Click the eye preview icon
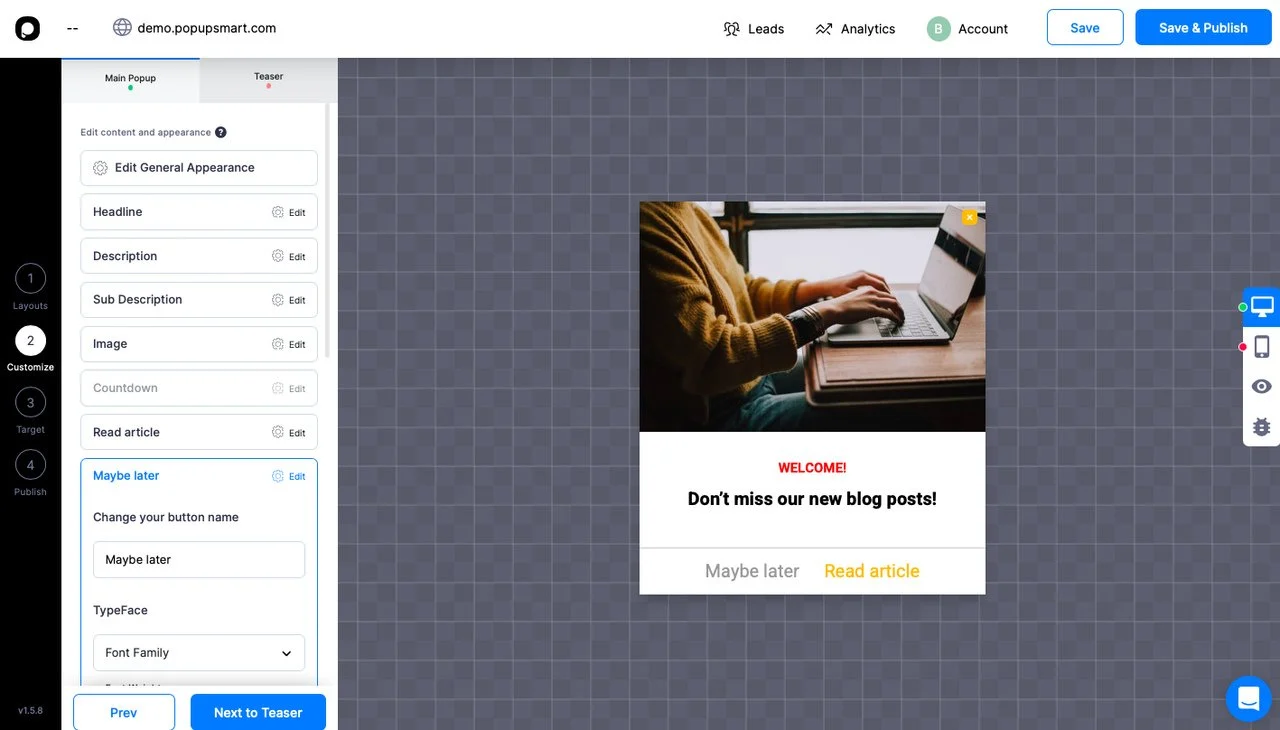 [1262, 387]
